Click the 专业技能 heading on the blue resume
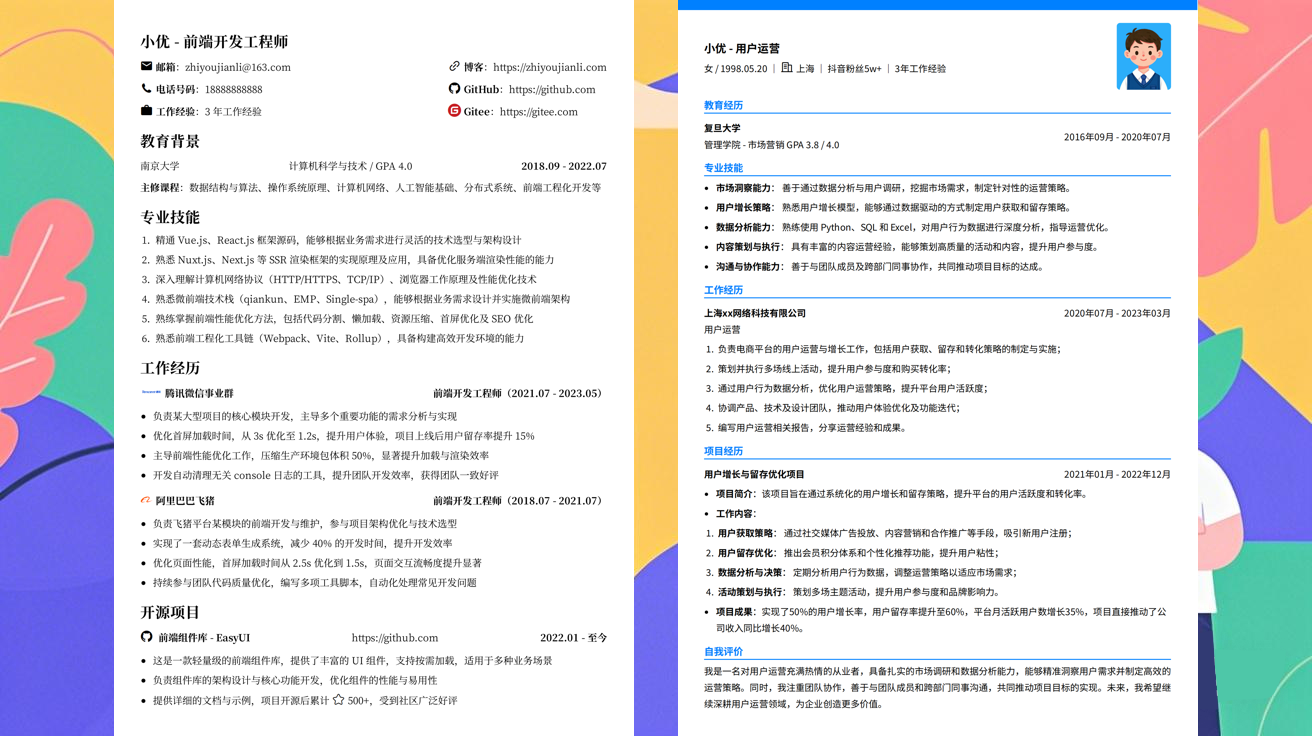The image size is (1312, 736). click(723, 168)
